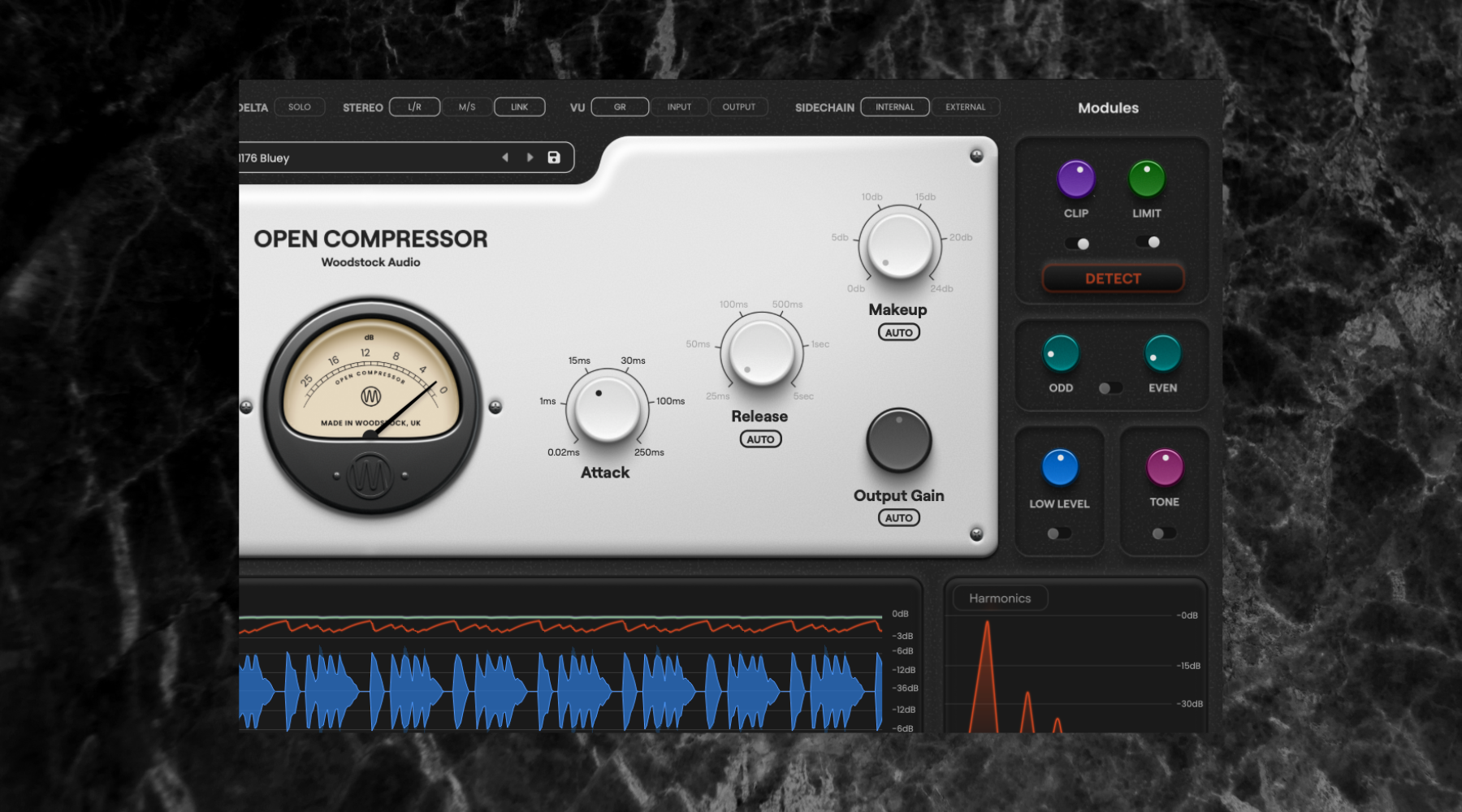Click the OPEN COMPRESSOR title text
Screen dimensions: 1462x812
(x=370, y=239)
